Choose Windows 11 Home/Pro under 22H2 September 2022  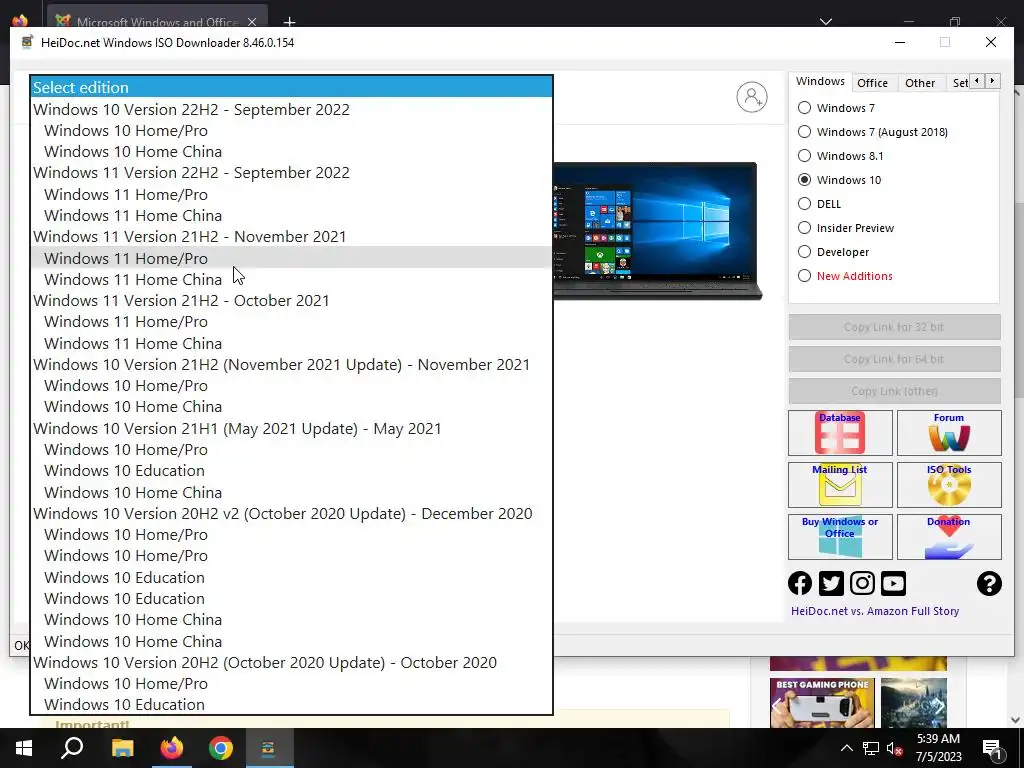coord(292,195)
